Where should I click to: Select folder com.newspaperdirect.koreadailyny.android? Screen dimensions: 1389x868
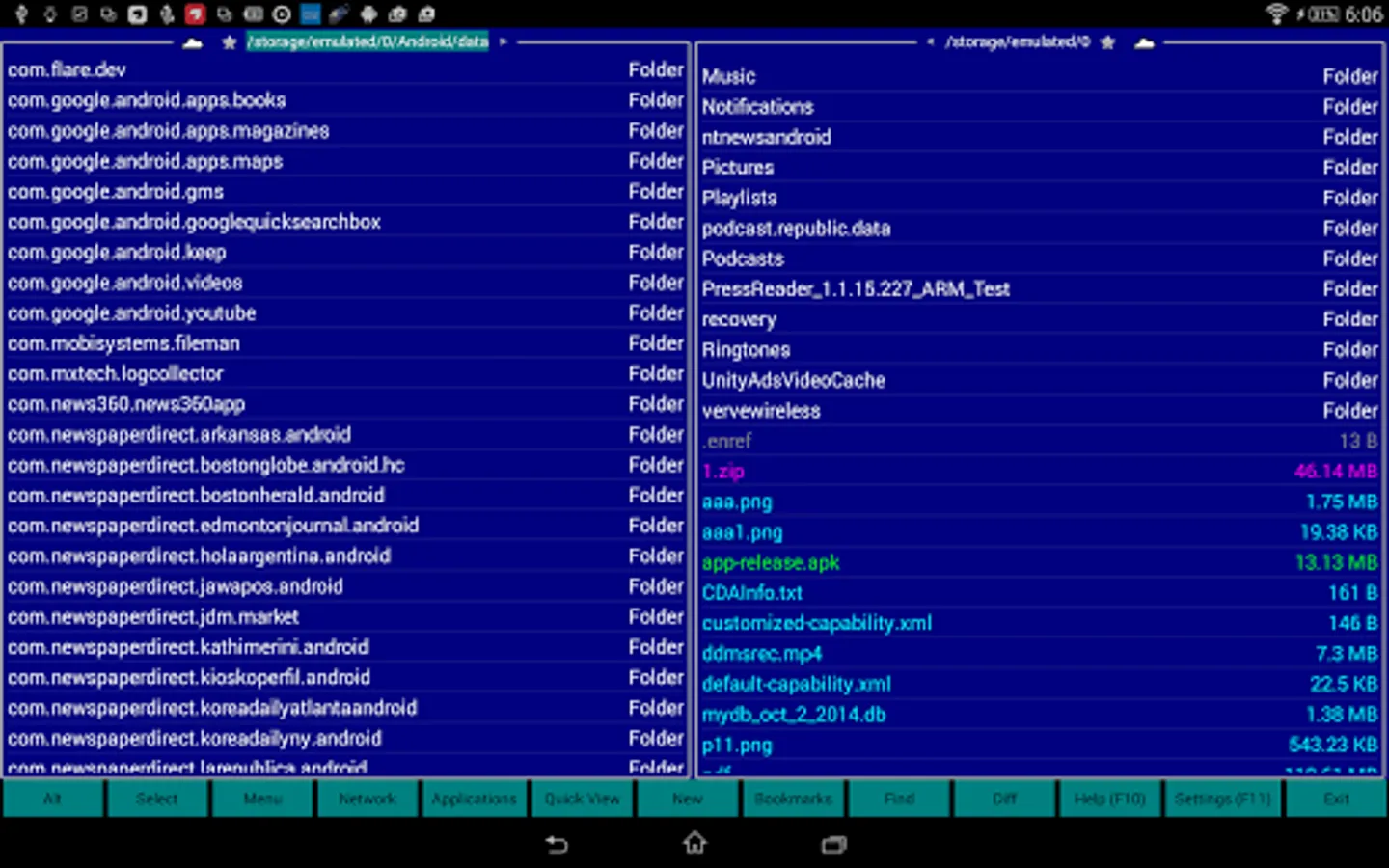point(345,738)
